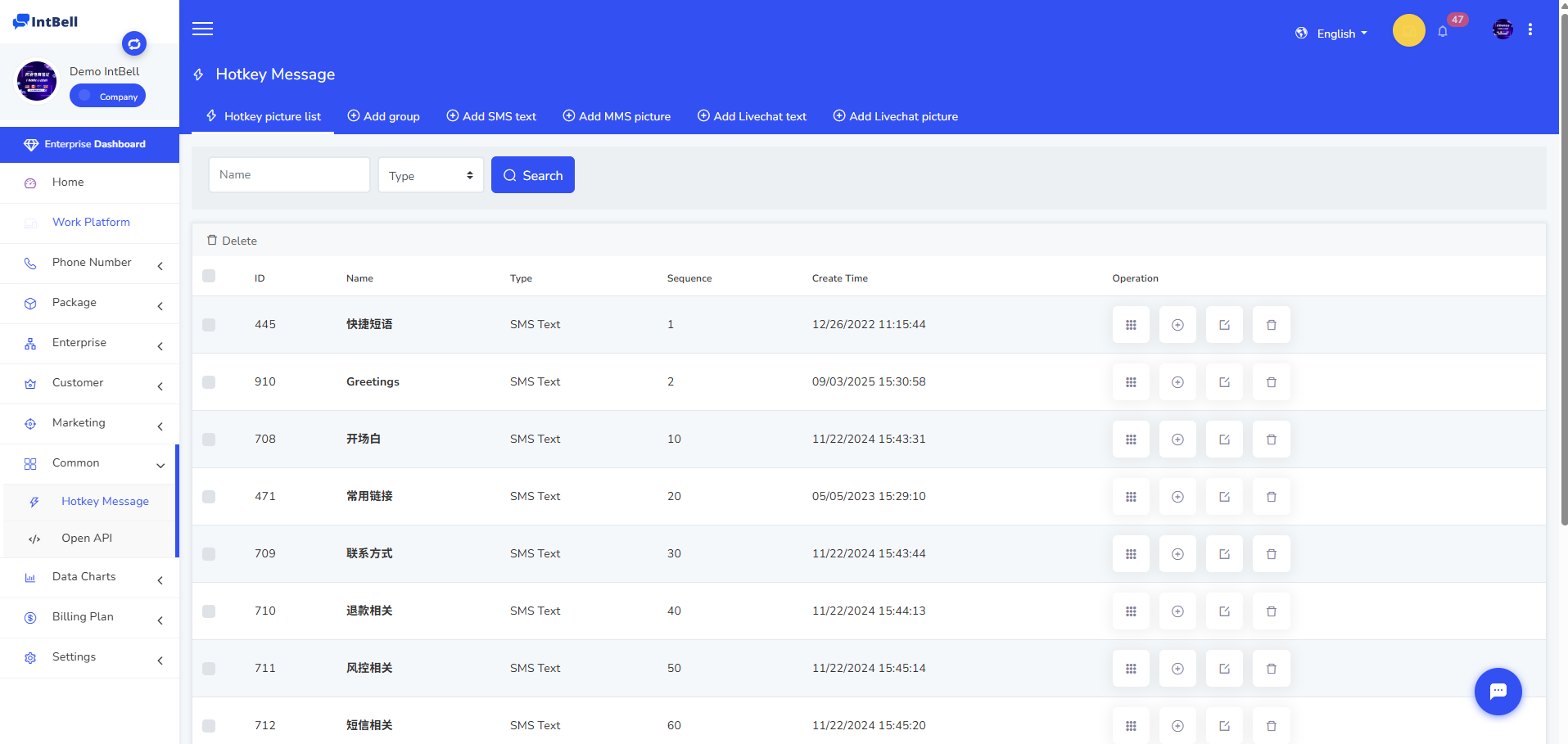Image resolution: width=1568 pixels, height=744 pixels.
Task: Click the Name search input field
Action: point(289,175)
